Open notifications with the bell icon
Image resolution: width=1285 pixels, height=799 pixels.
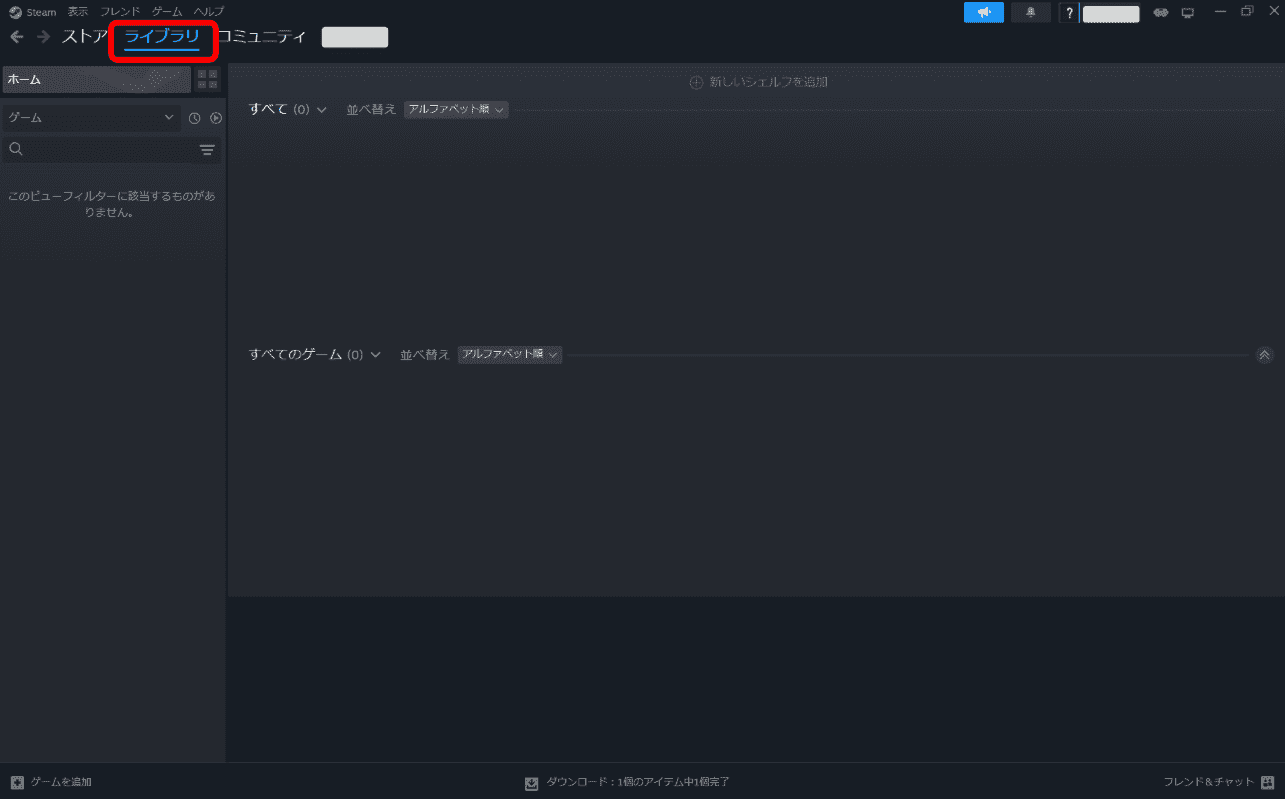click(1030, 12)
